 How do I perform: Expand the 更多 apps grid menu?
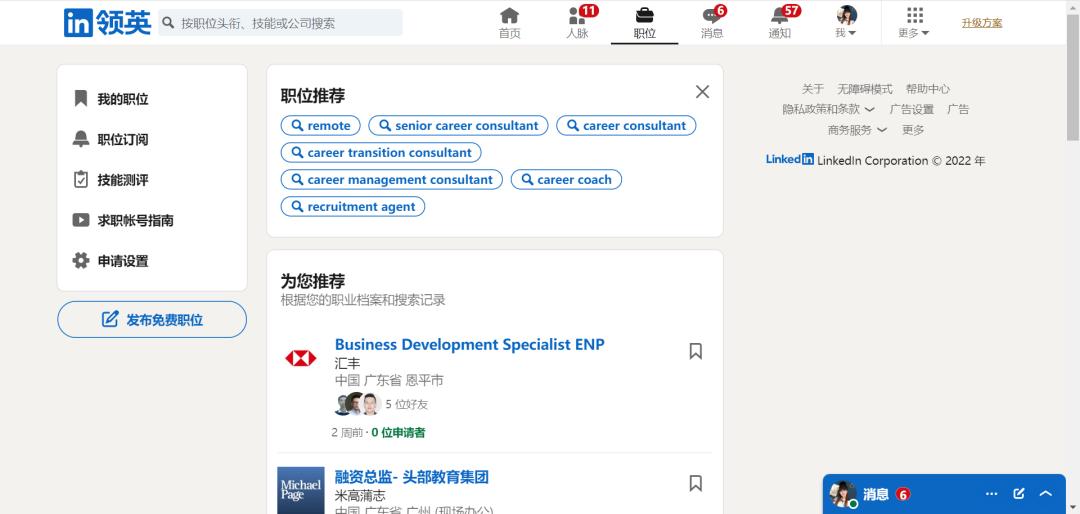[x=914, y=23]
